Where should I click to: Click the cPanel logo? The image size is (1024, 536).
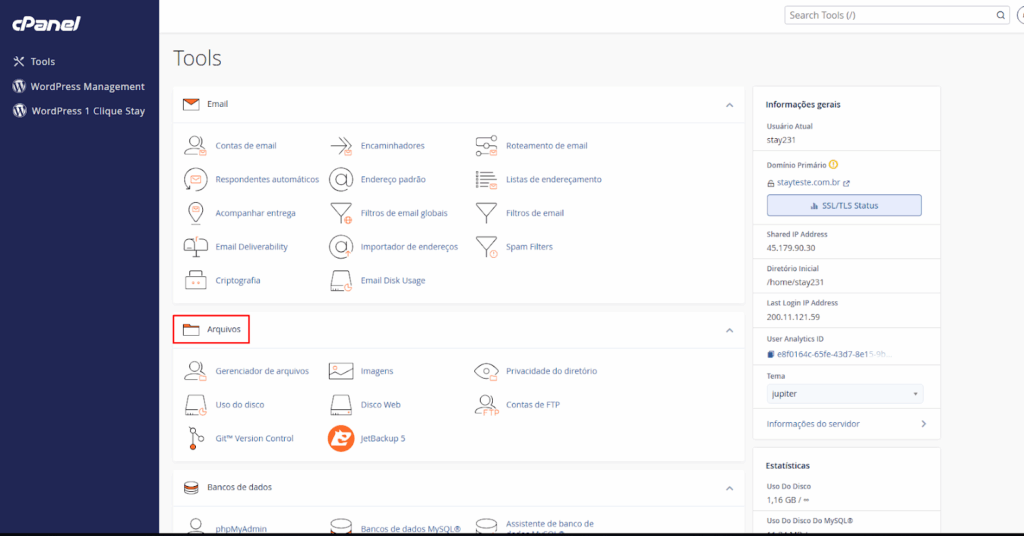pyautogui.click(x=46, y=24)
